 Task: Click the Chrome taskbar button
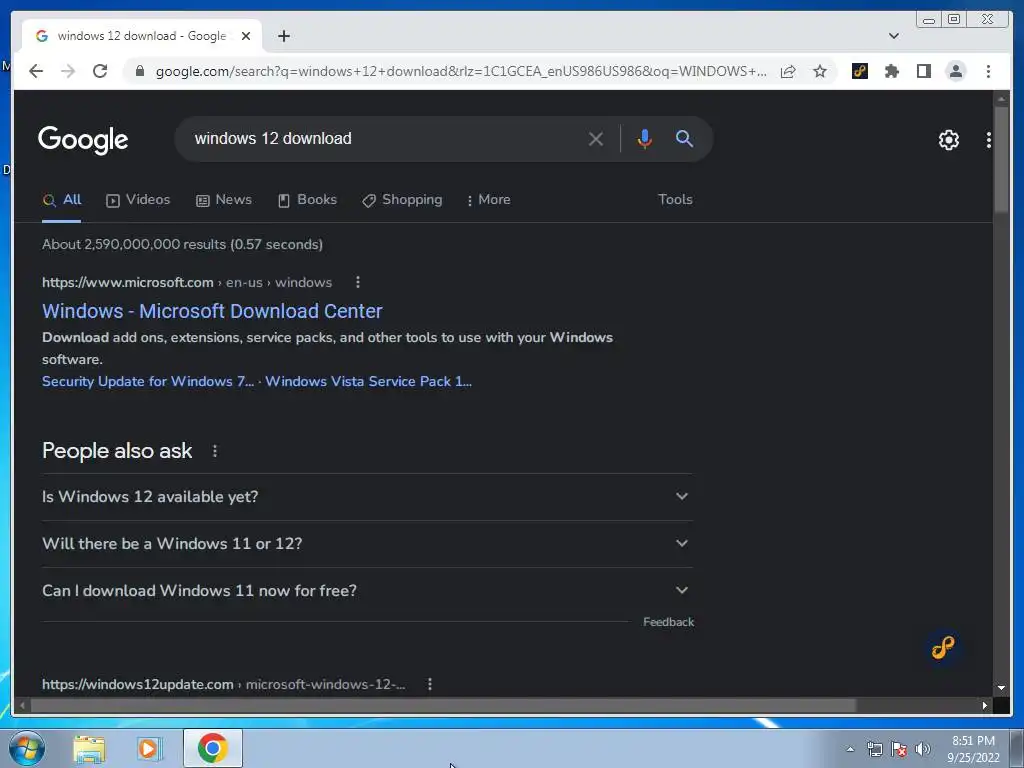tap(212, 748)
